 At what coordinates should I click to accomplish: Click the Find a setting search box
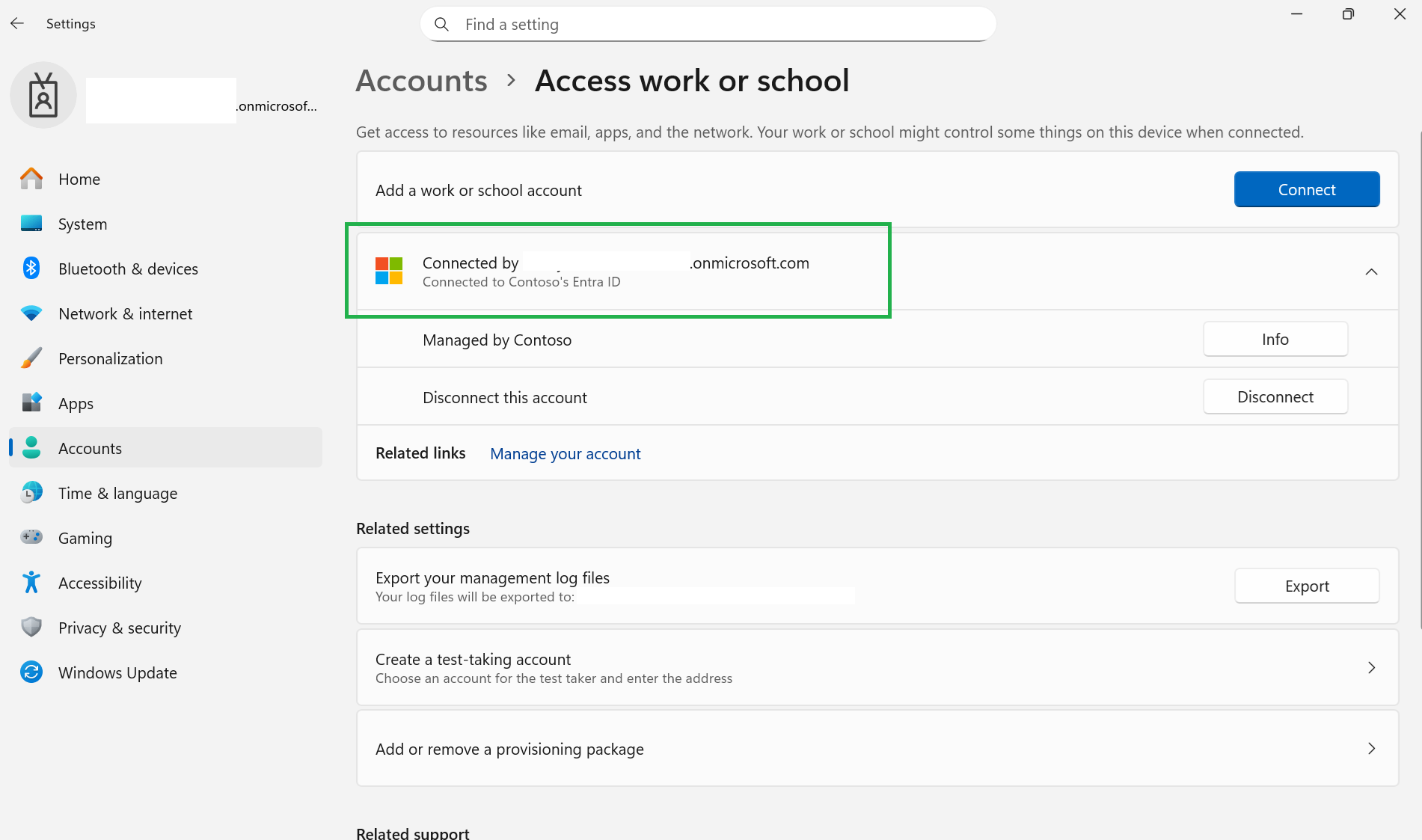(708, 25)
